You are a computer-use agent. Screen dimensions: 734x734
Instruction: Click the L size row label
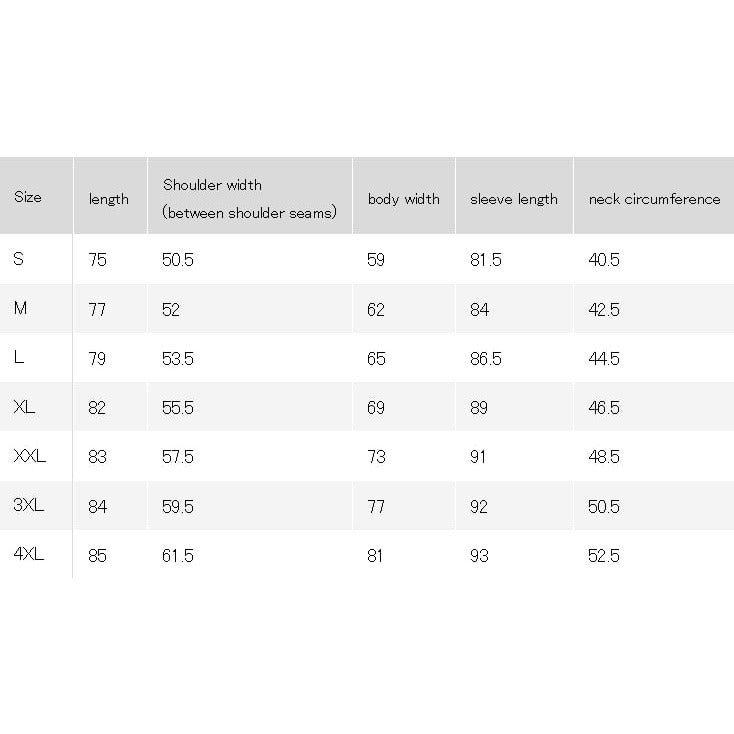19,357
